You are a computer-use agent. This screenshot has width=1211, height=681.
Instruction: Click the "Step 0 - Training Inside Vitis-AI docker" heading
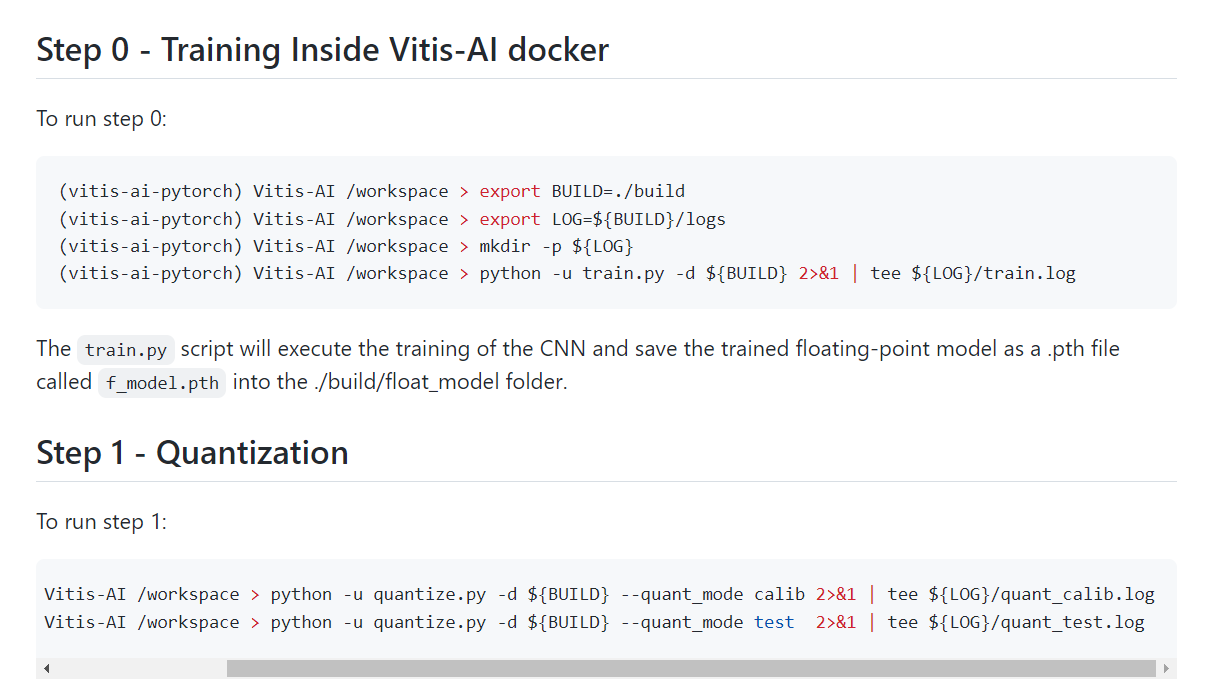coord(322,49)
